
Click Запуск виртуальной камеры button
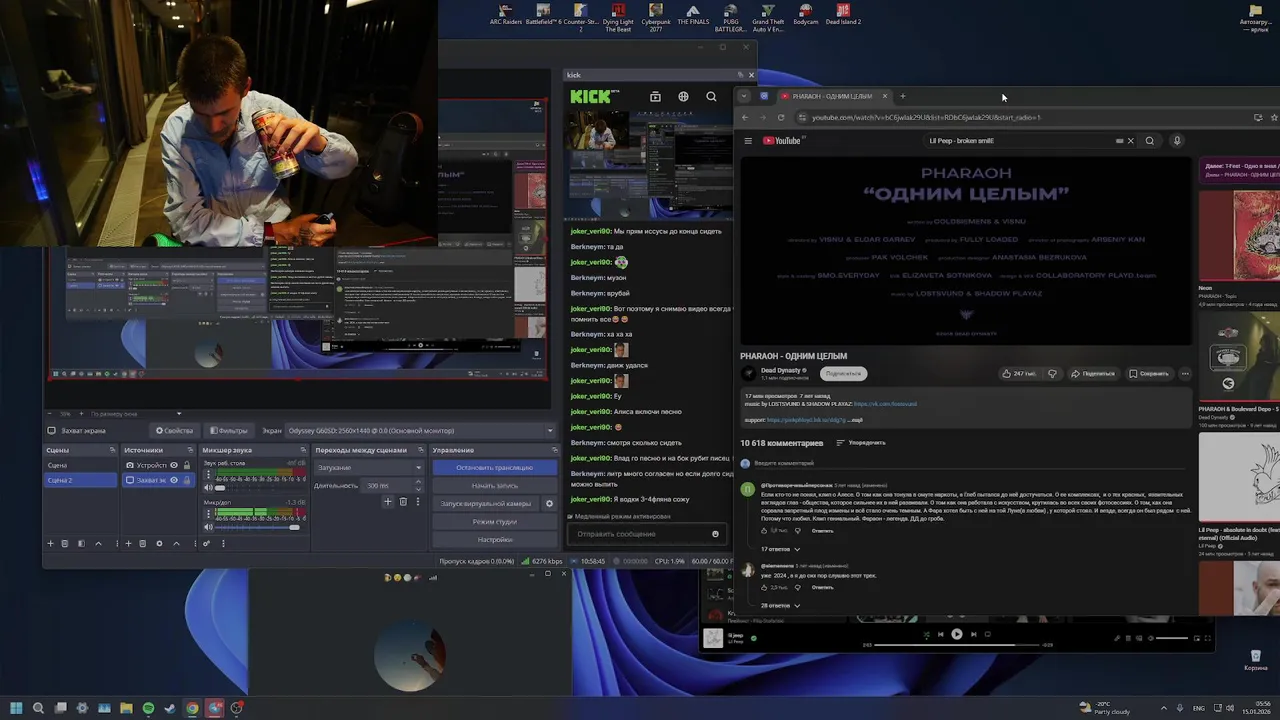click(x=486, y=503)
